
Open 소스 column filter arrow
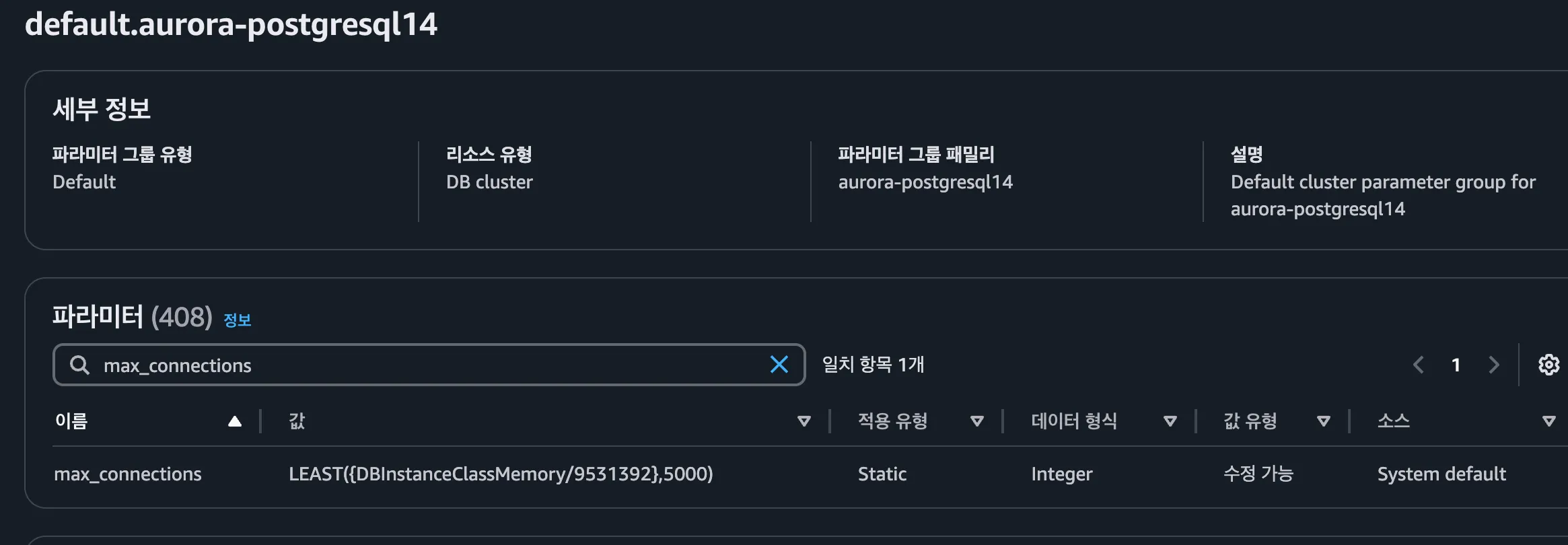(1548, 421)
